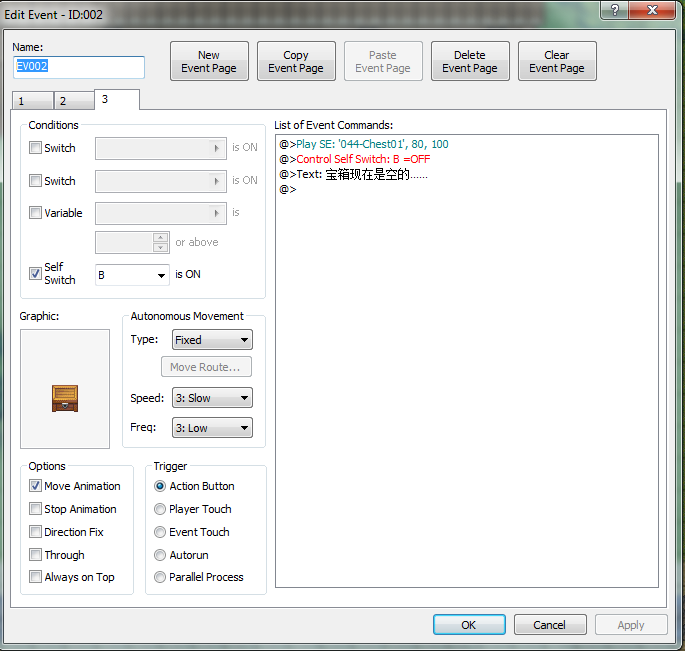Open the Self Switch B dropdown
The image size is (685, 651).
click(132, 275)
